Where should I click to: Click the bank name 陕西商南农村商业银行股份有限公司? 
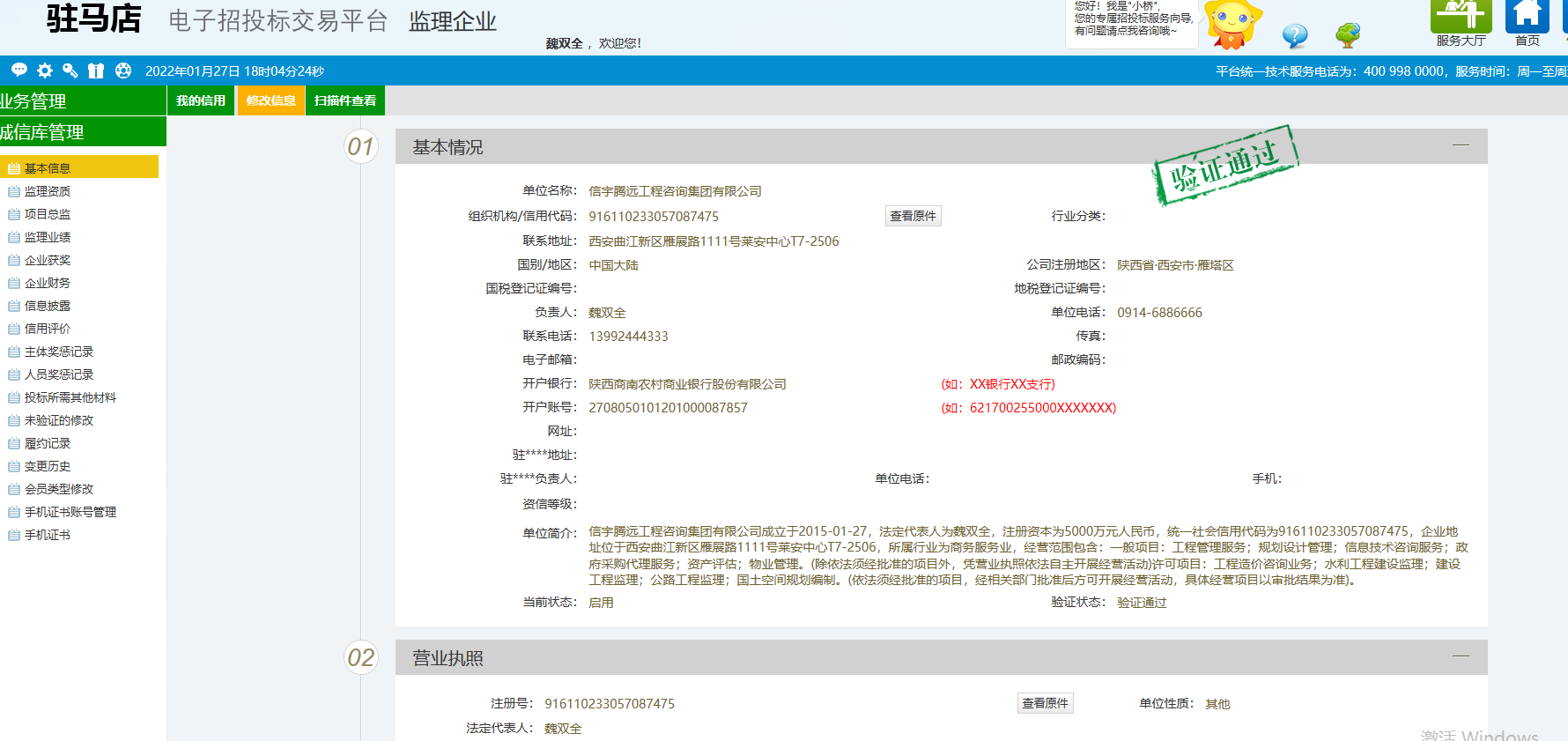point(687,384)
